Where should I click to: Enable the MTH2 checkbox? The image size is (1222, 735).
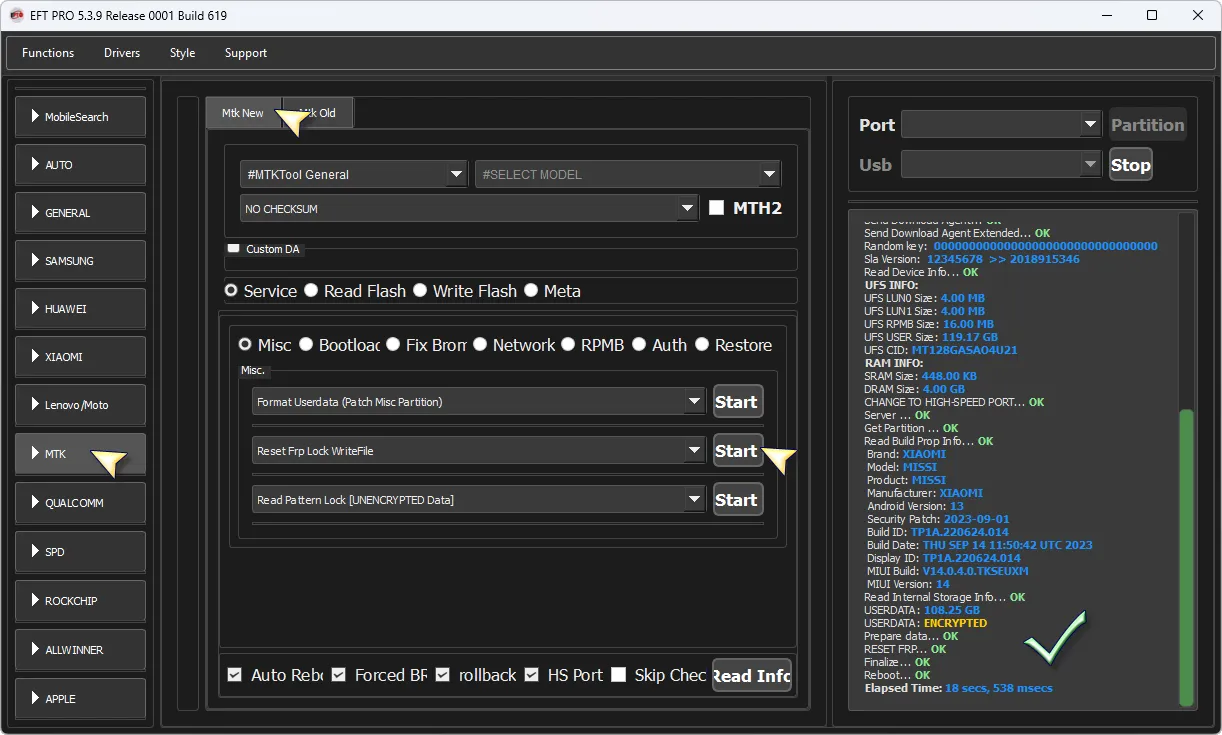point(716,208)
